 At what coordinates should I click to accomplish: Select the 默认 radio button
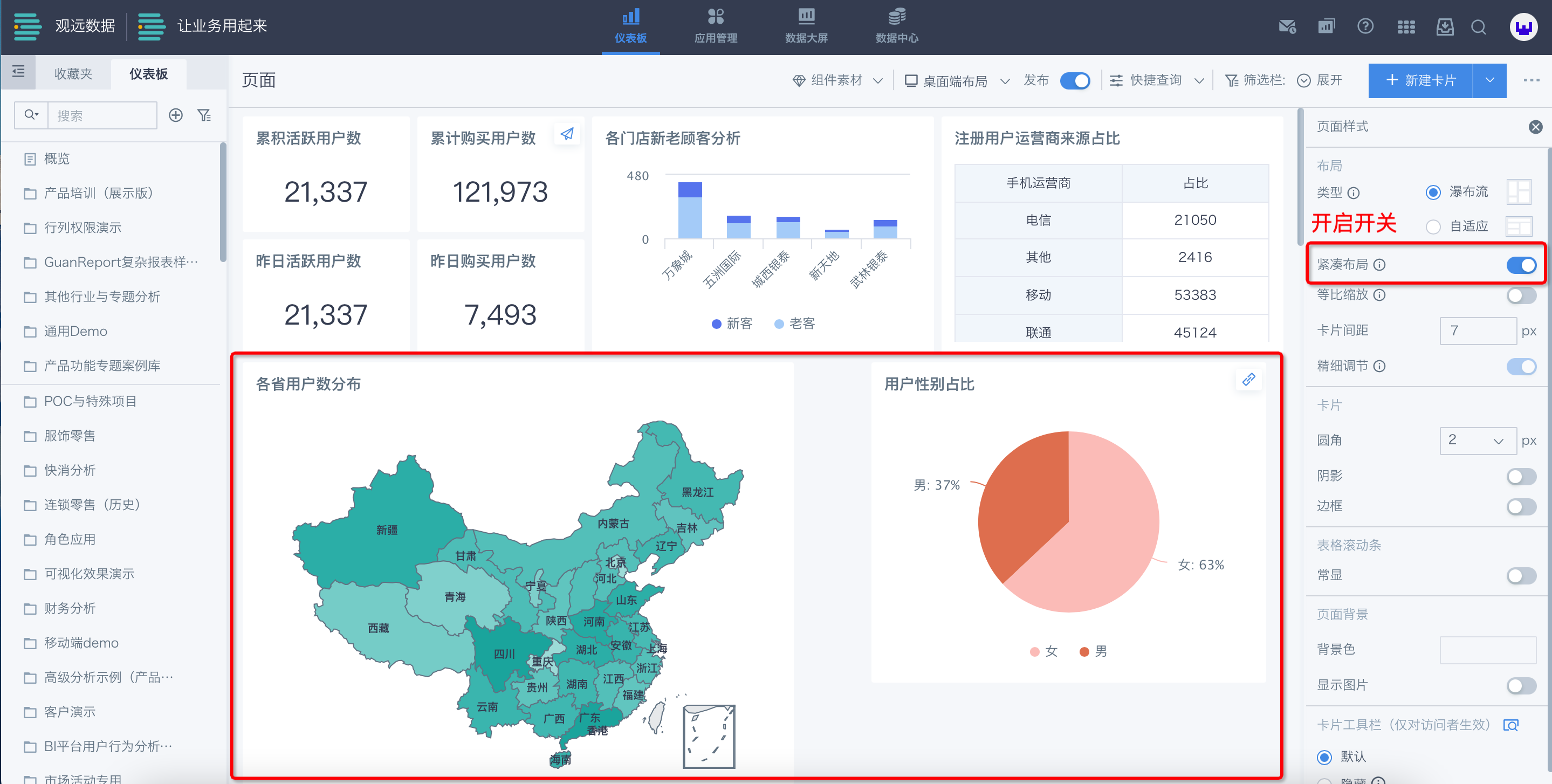click(1324, 757)
